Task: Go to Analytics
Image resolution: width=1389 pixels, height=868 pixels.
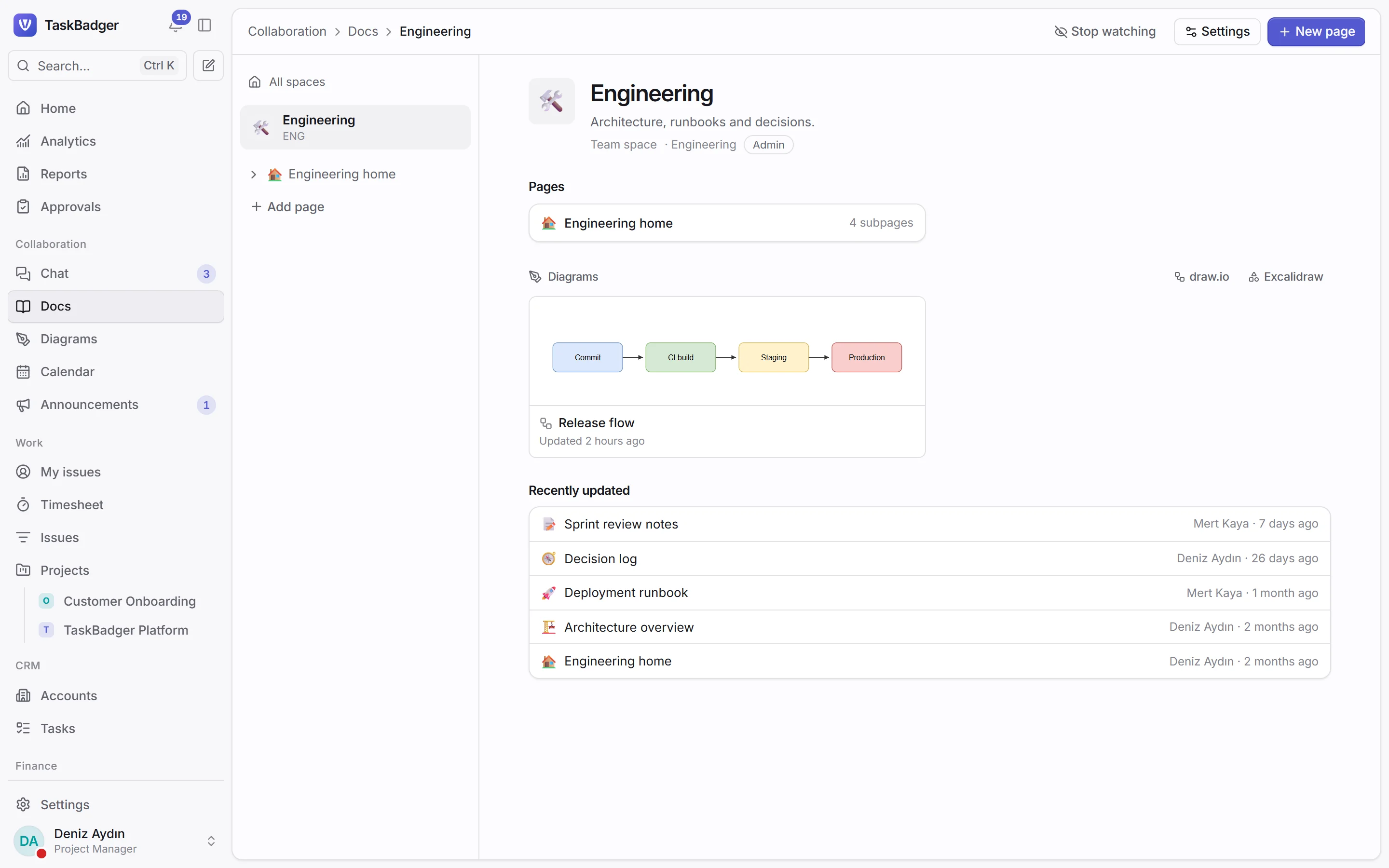Action: click(115, 141)
